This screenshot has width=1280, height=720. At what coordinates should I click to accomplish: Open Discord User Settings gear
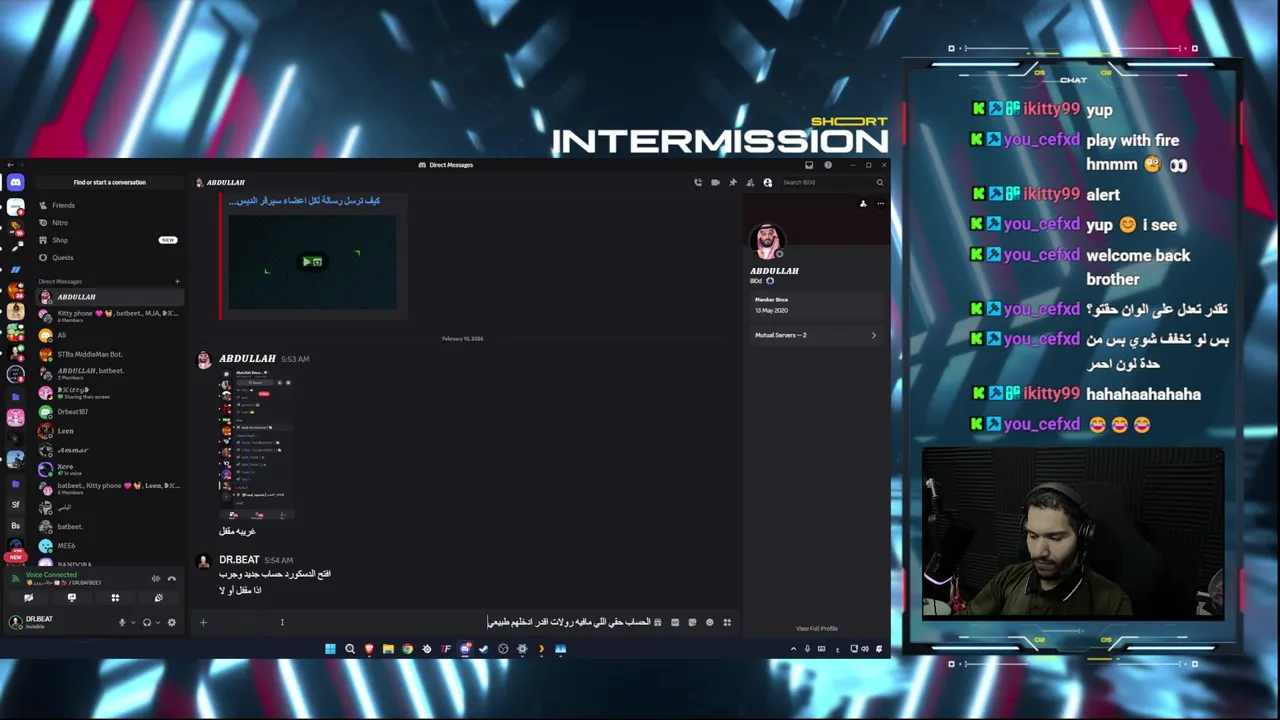(171, 622)
